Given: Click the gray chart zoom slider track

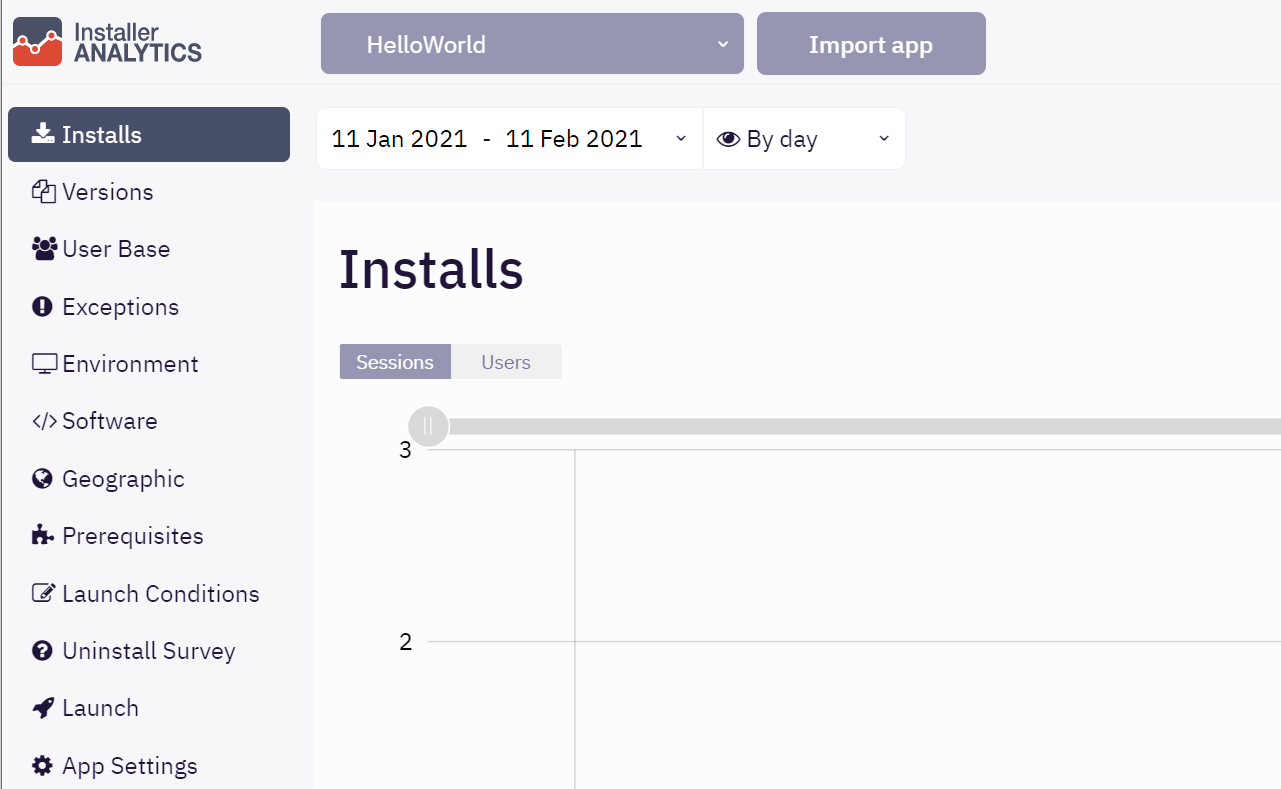Looking at the screenshot, I should (865, 427).
